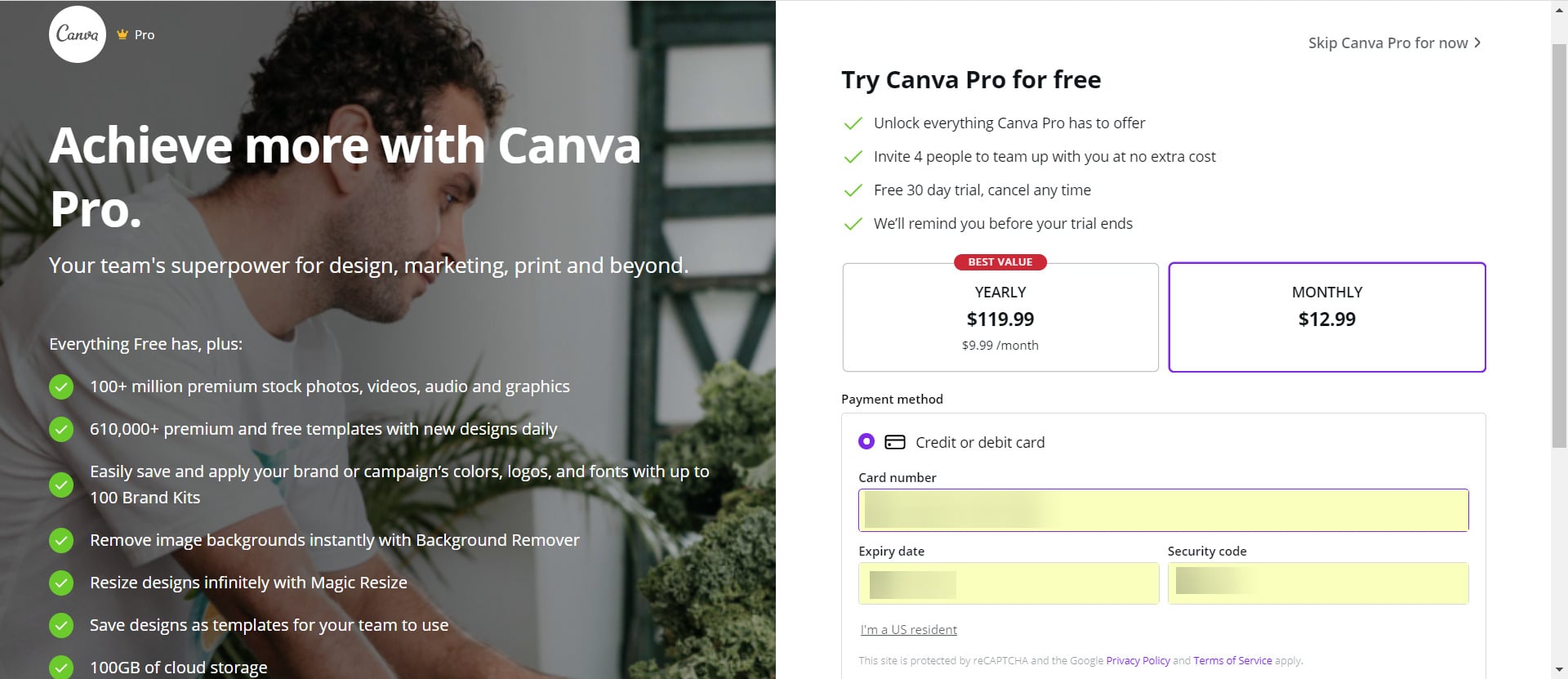Screen dimensions: 1568x679
Task: Select the Yearly billing plan
Action: point(1000,317)
